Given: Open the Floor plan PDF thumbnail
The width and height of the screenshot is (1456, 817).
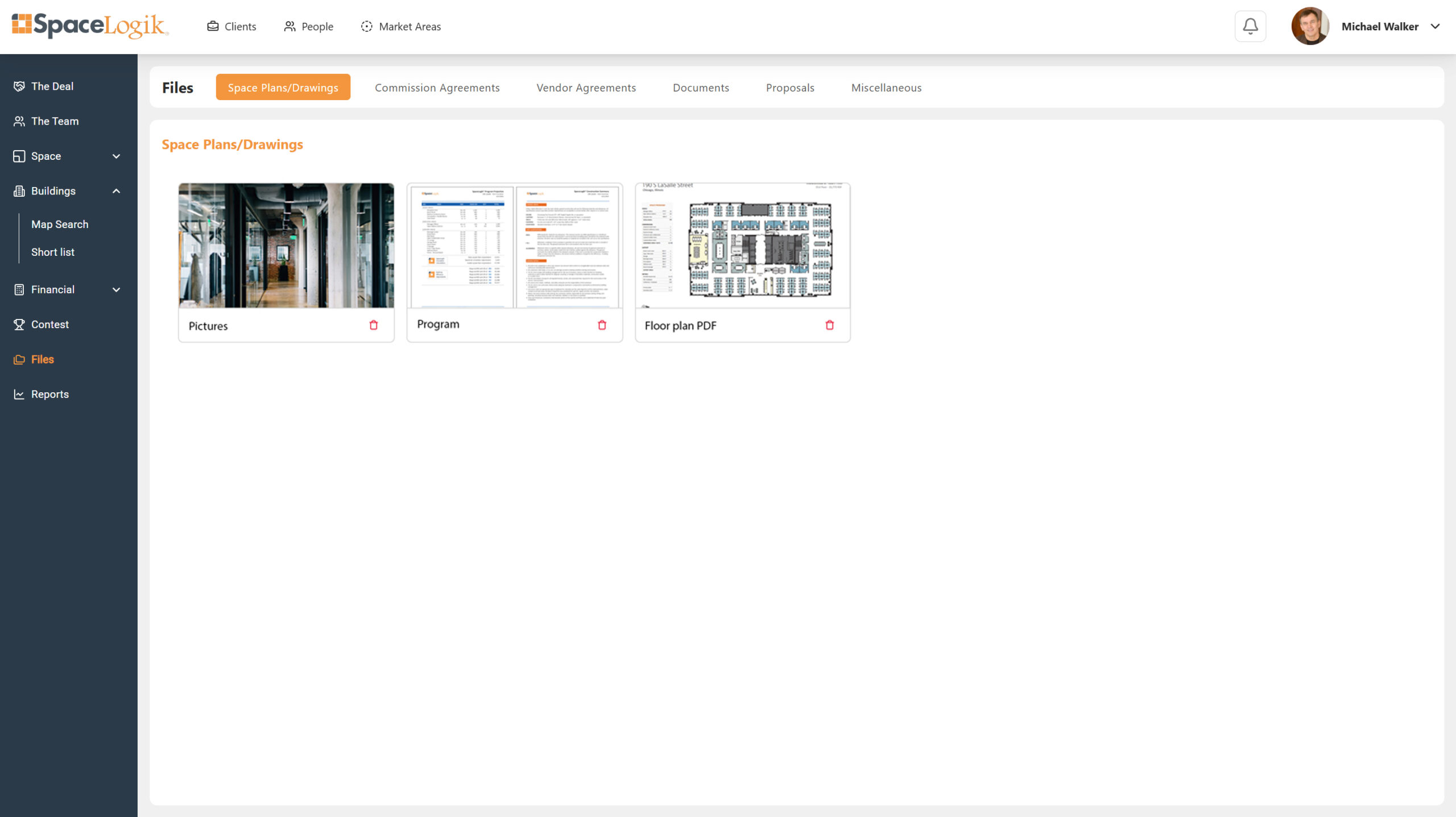Looking at the screenshot, I should [742, 246].
